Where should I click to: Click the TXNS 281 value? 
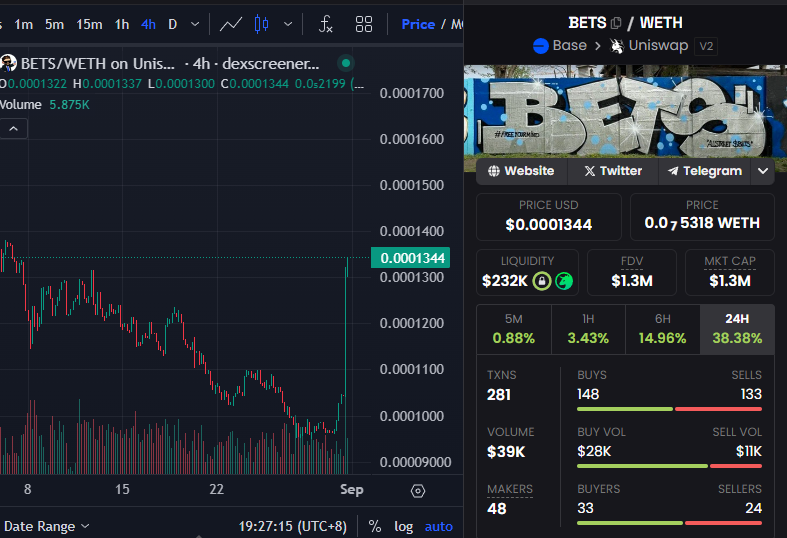click(x=499, y=395)
